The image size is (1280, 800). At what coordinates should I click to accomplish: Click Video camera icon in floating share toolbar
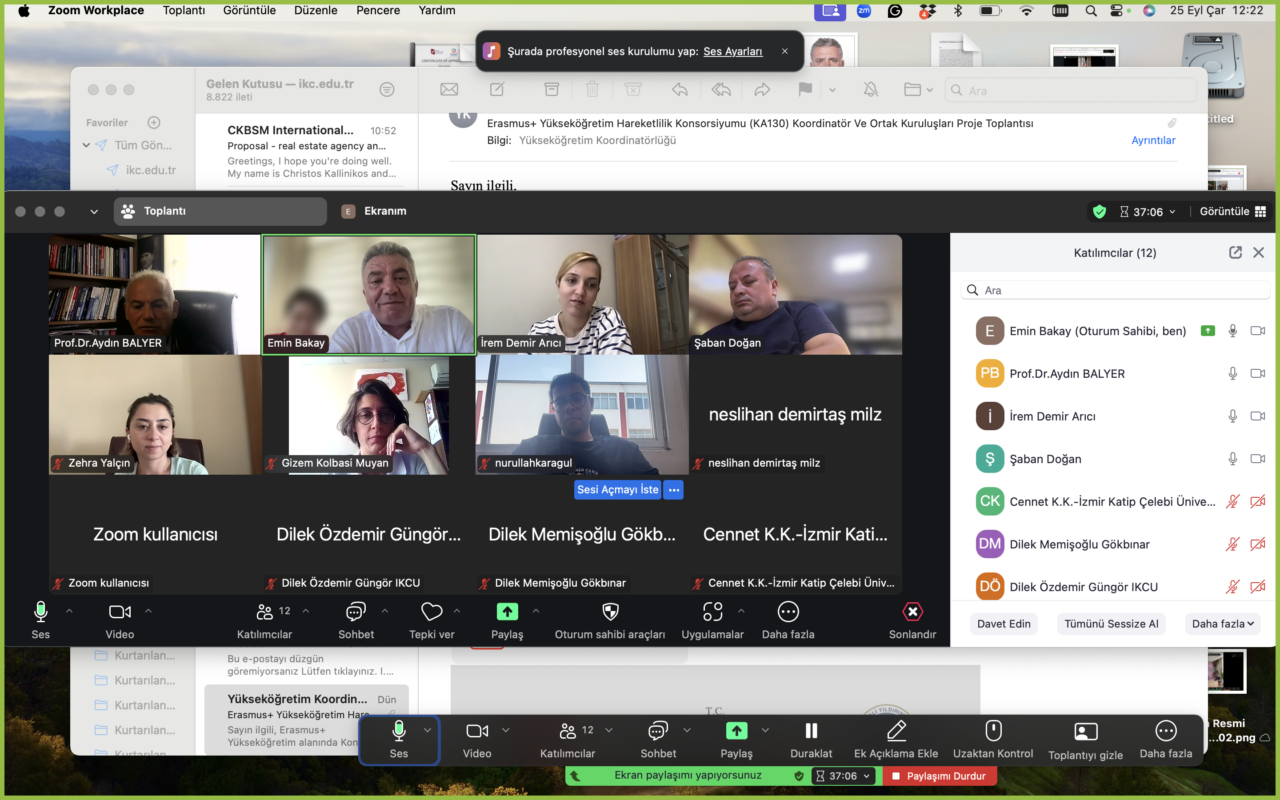(477, 732)
